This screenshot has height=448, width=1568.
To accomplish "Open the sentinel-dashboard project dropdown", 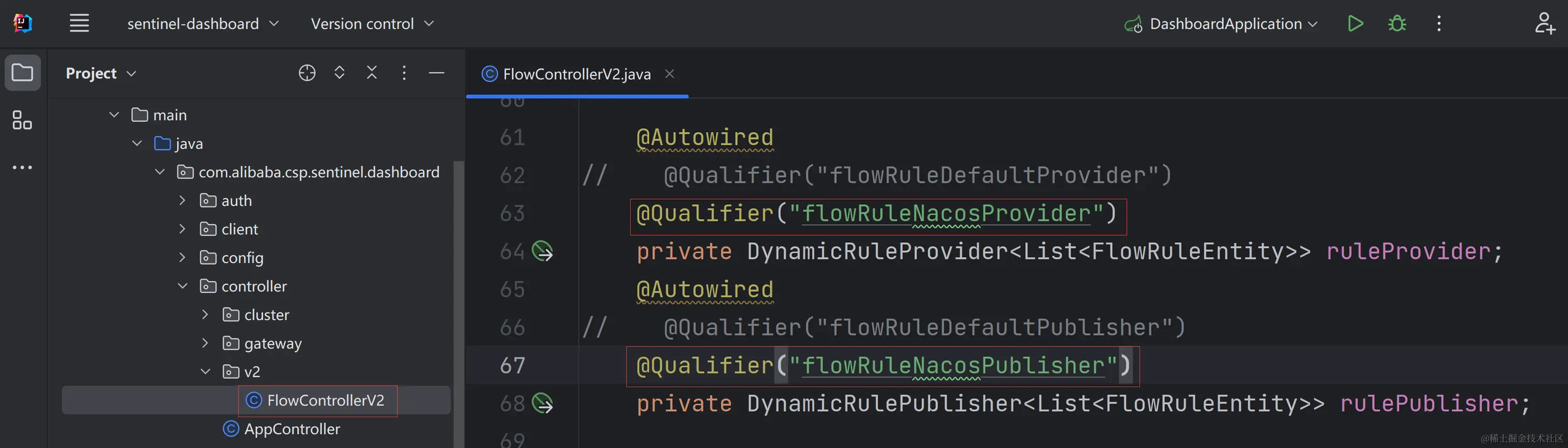I will 203,24.
